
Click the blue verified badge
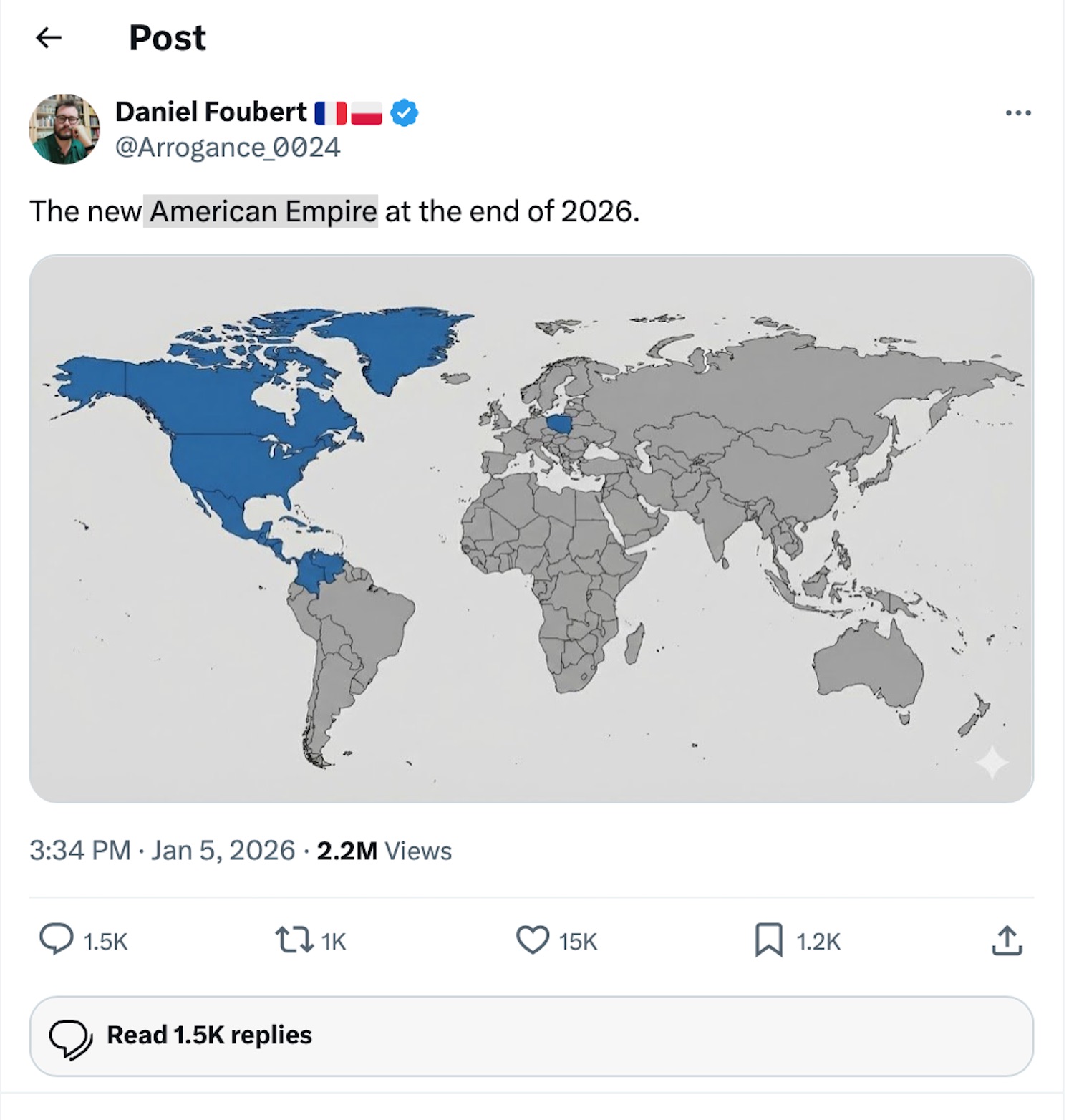click(x=405, y=113)
